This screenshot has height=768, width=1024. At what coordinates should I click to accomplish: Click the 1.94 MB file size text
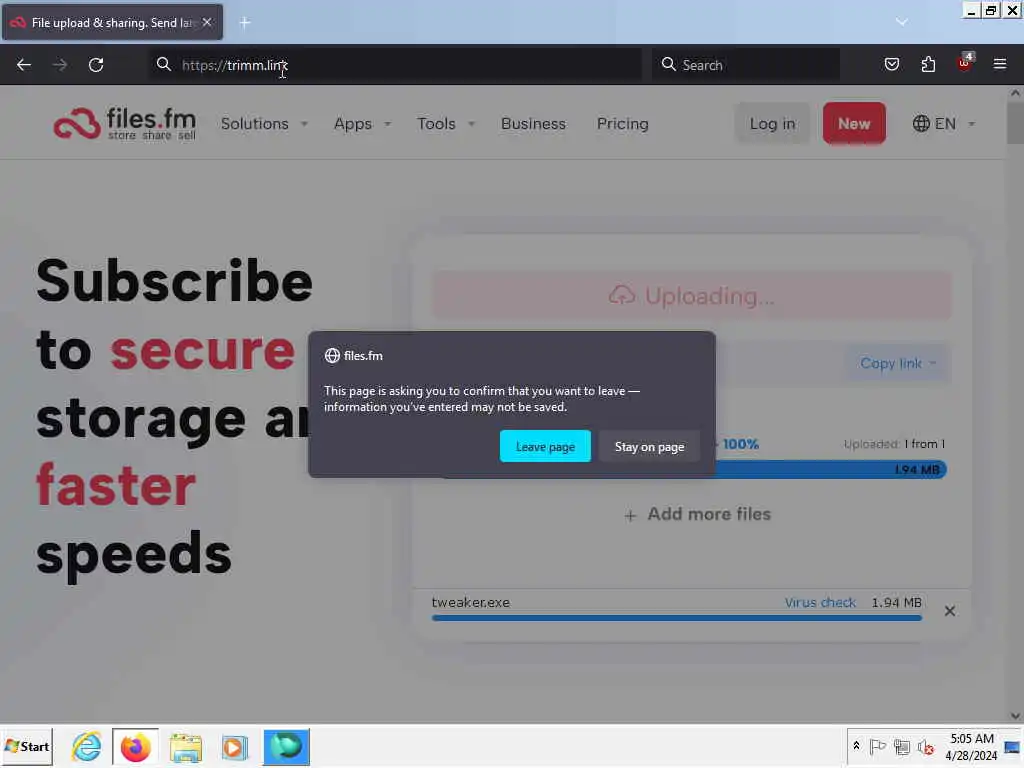coord(896,602)
